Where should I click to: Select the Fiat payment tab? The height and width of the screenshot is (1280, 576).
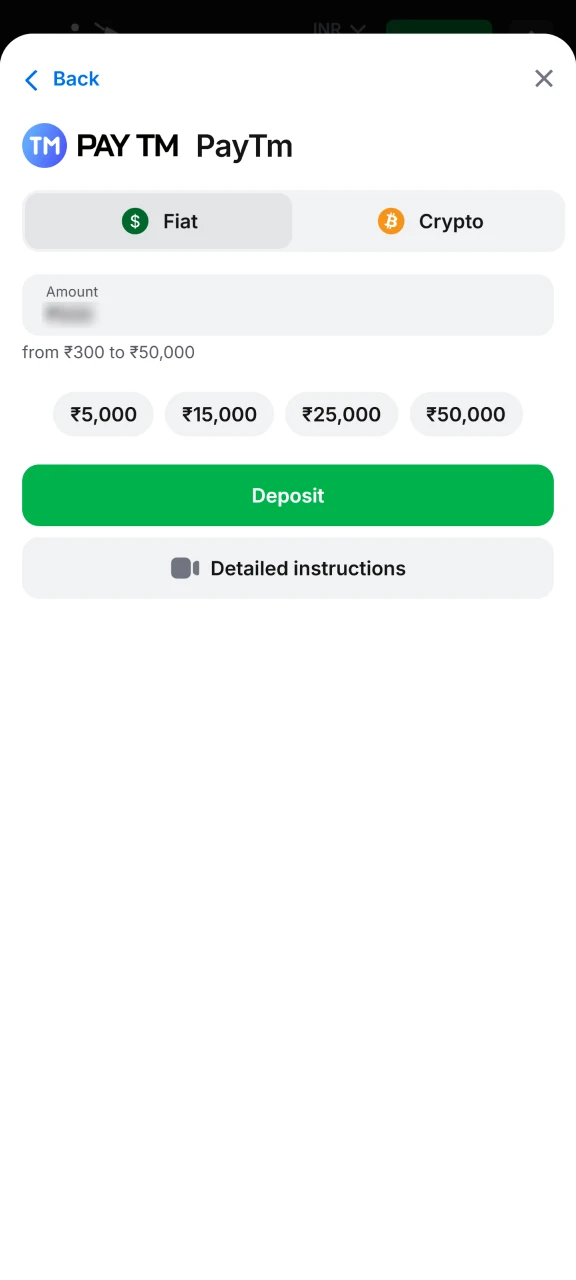tap(157, 221)
